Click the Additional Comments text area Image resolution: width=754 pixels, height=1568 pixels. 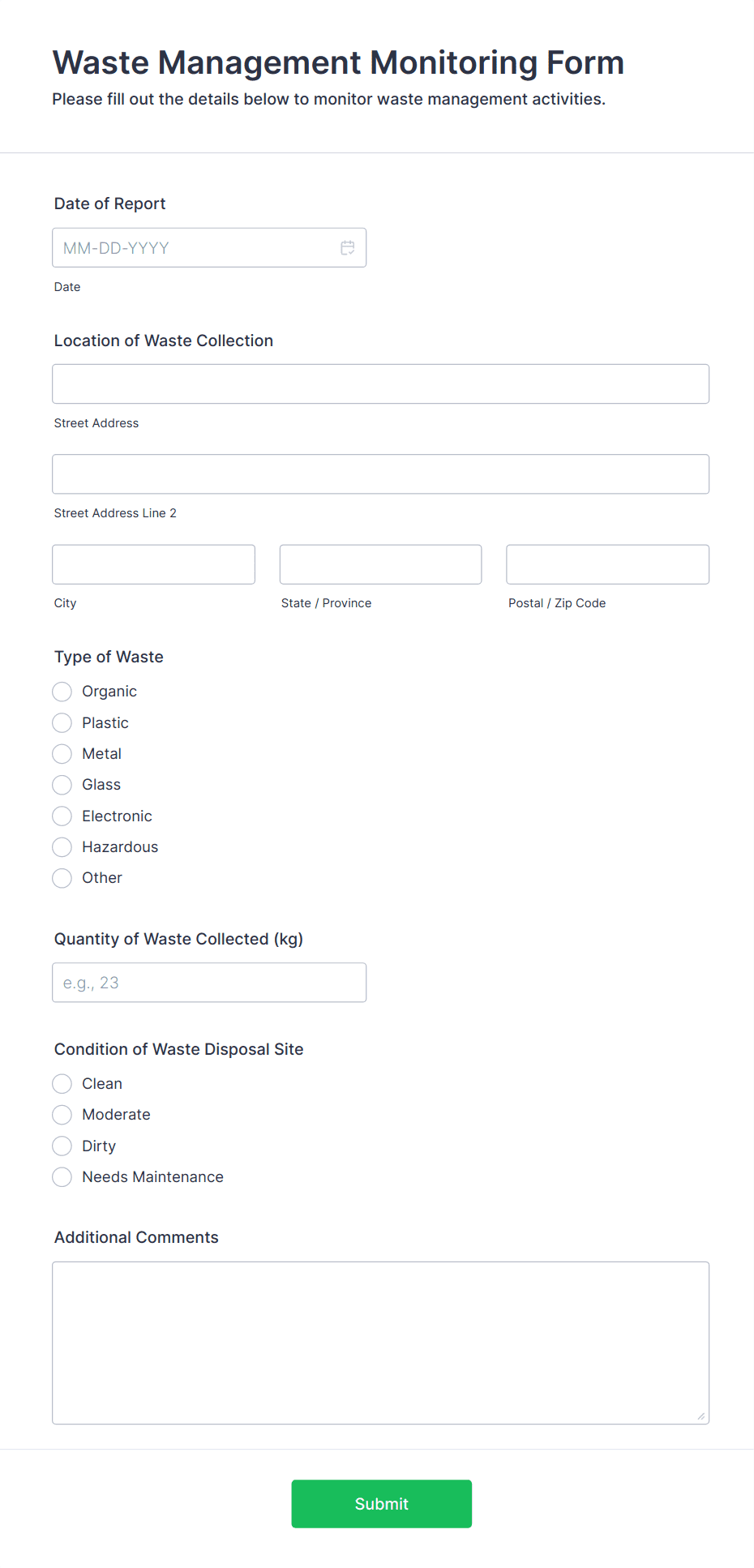coord(380,1343)
